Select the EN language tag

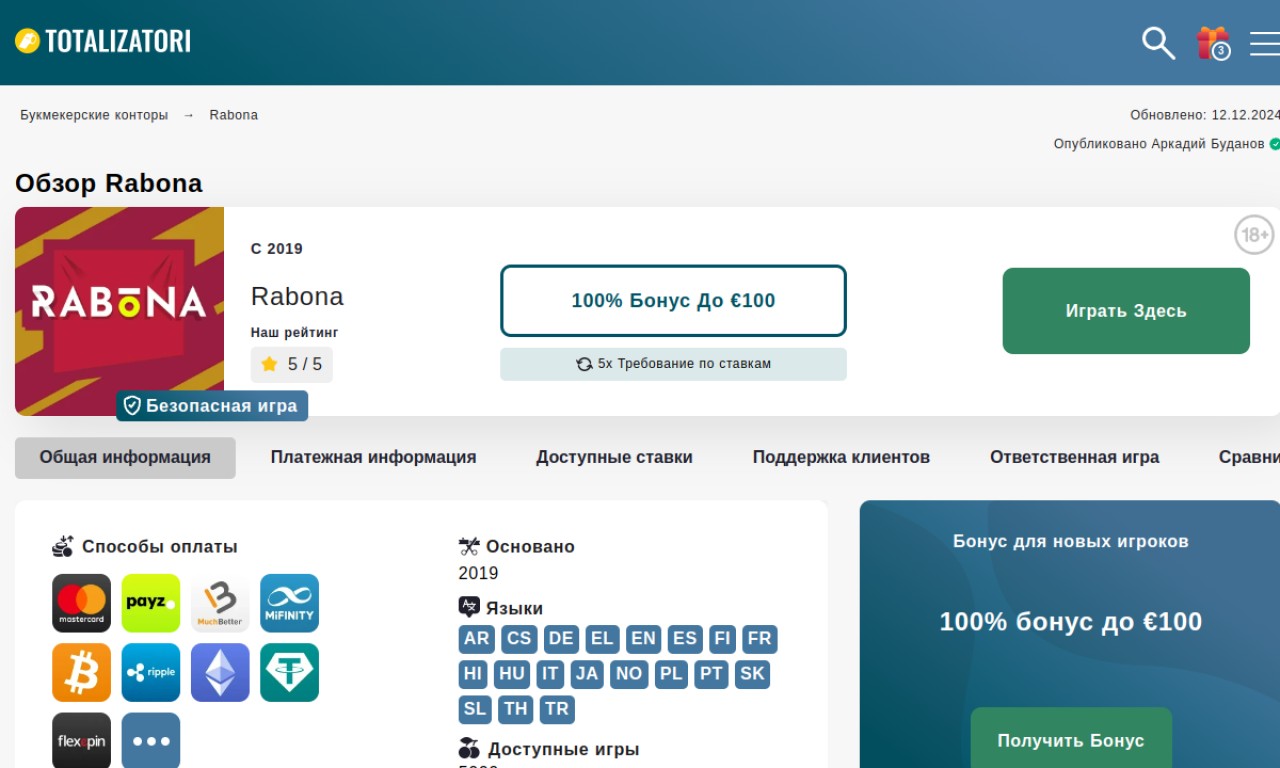(644, 639)
